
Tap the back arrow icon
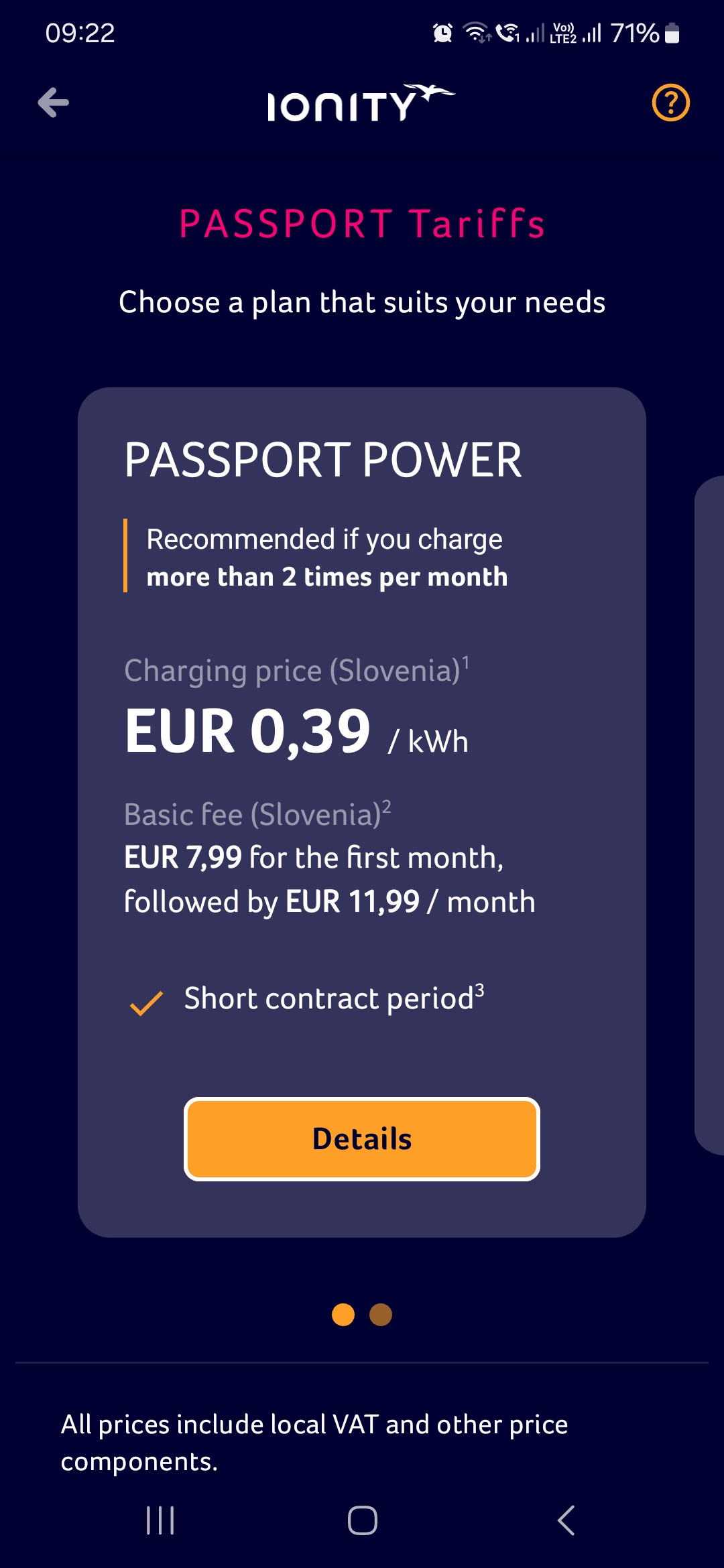coord(54,103)
